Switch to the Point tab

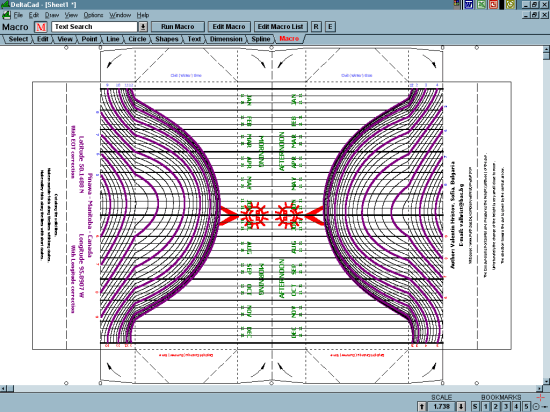pos(89,39)
